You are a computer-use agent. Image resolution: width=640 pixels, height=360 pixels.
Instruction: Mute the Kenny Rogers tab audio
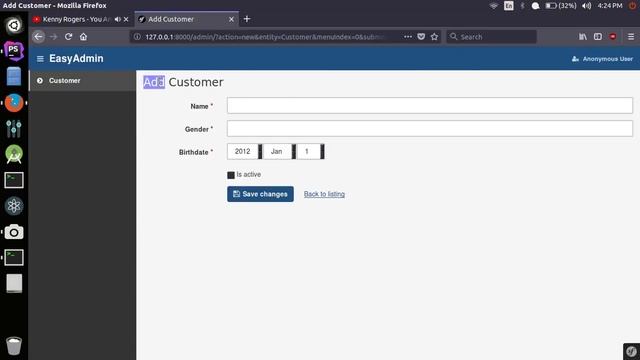coord(118,19)
